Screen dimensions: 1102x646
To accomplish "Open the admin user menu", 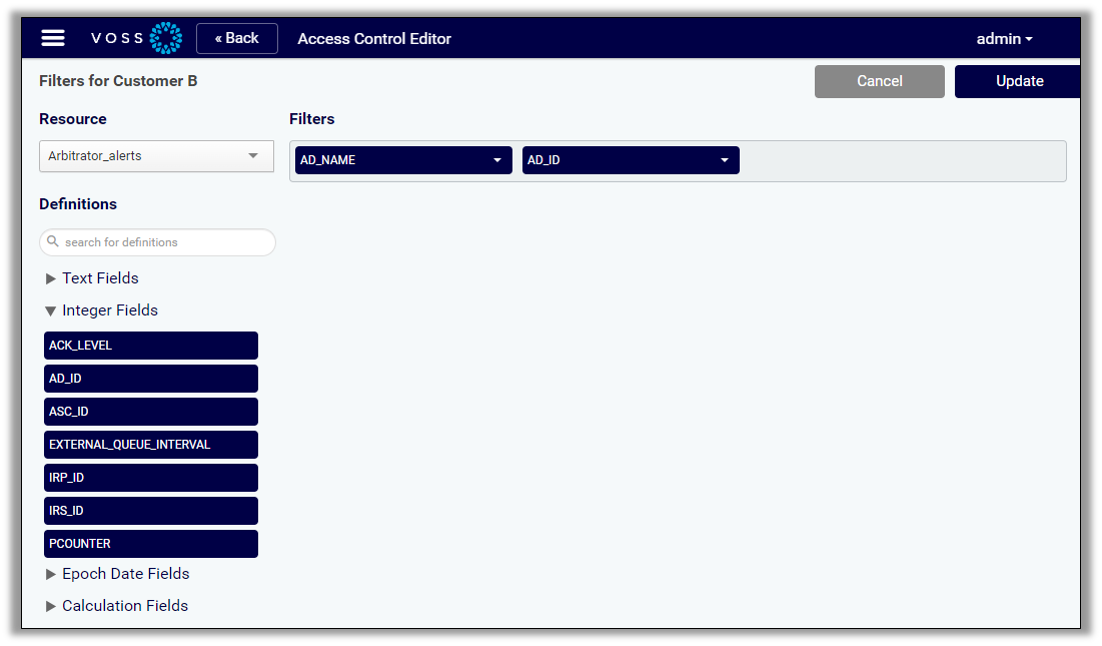I will pos(1004,39).
